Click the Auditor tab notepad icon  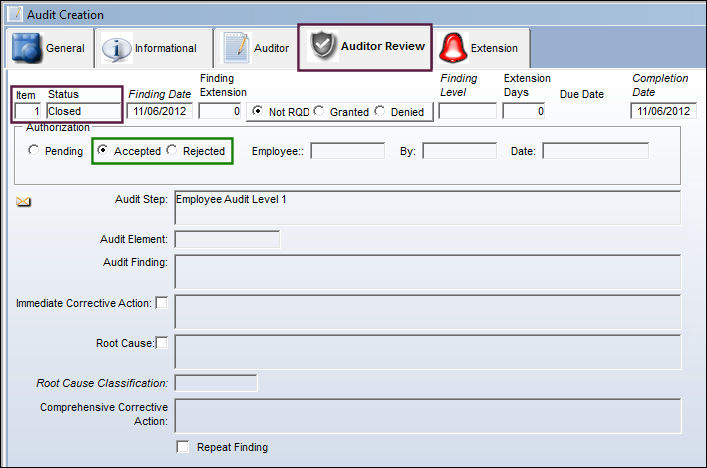click(x=236, y=47)
